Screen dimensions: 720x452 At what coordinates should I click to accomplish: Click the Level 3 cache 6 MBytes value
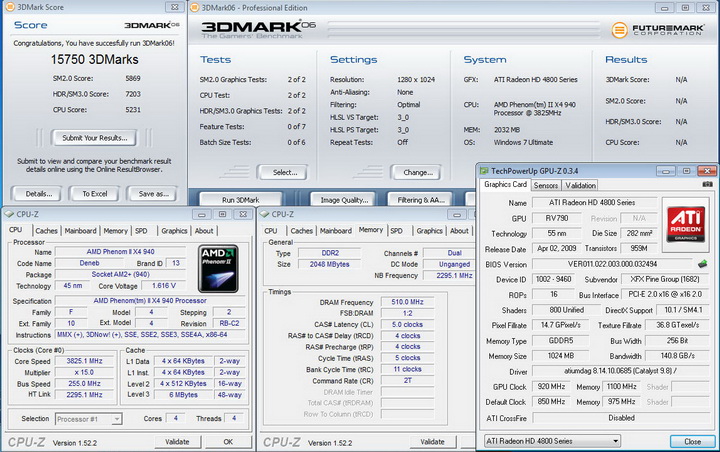[x=183, y=395]
